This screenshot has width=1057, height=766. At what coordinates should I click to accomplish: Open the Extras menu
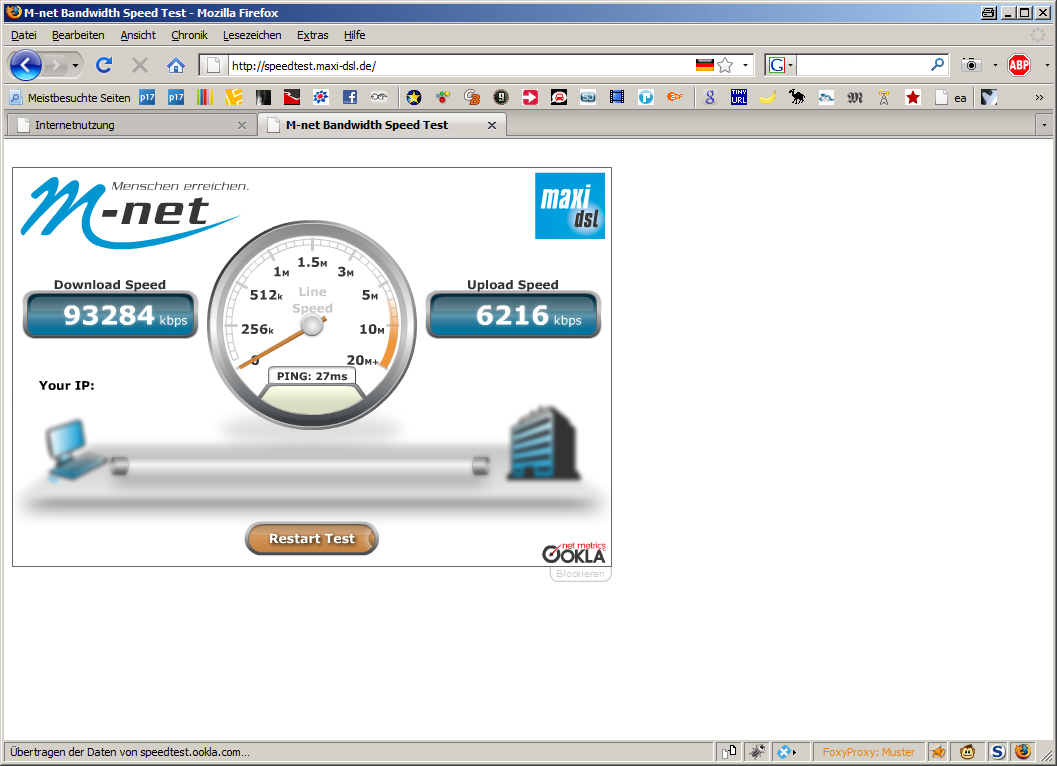313,35
